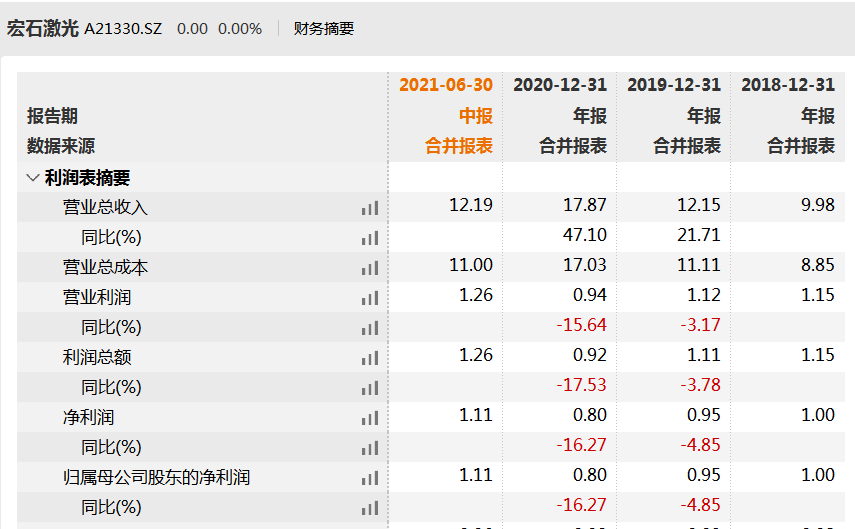
Task: Open chart icon for 净利润 同比(%) row
Action: pyautogui.click(x=370, y=448)
